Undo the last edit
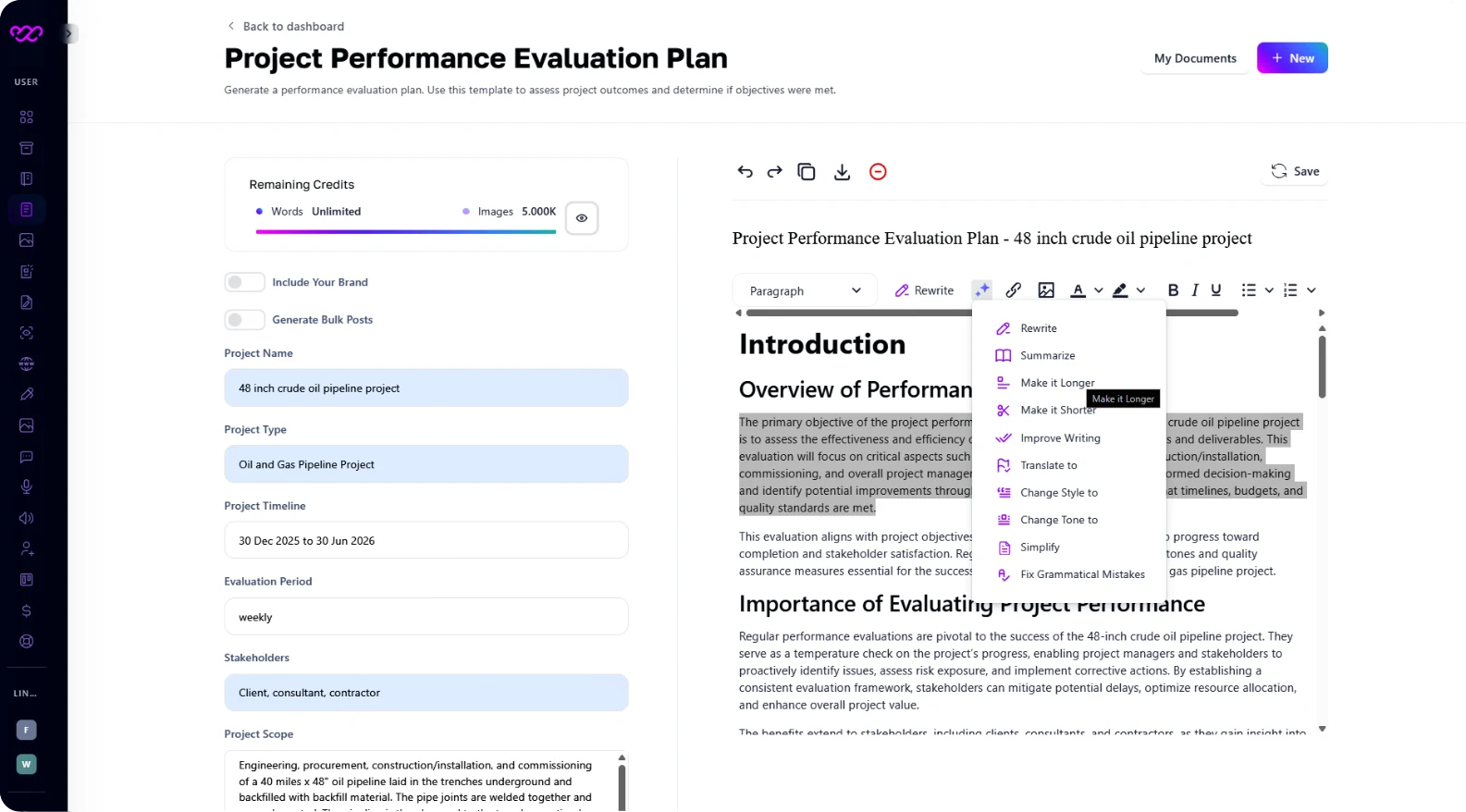The width and height of the screenshot is (1466, 812). point(745,171)
